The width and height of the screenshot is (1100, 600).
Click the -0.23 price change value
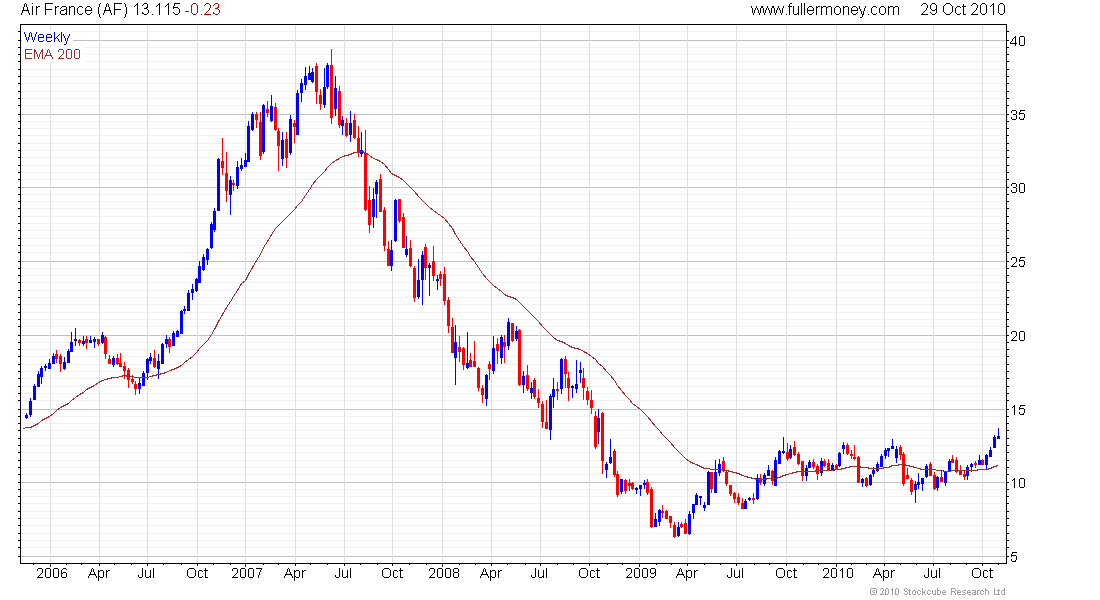click(x=202, y=10)
